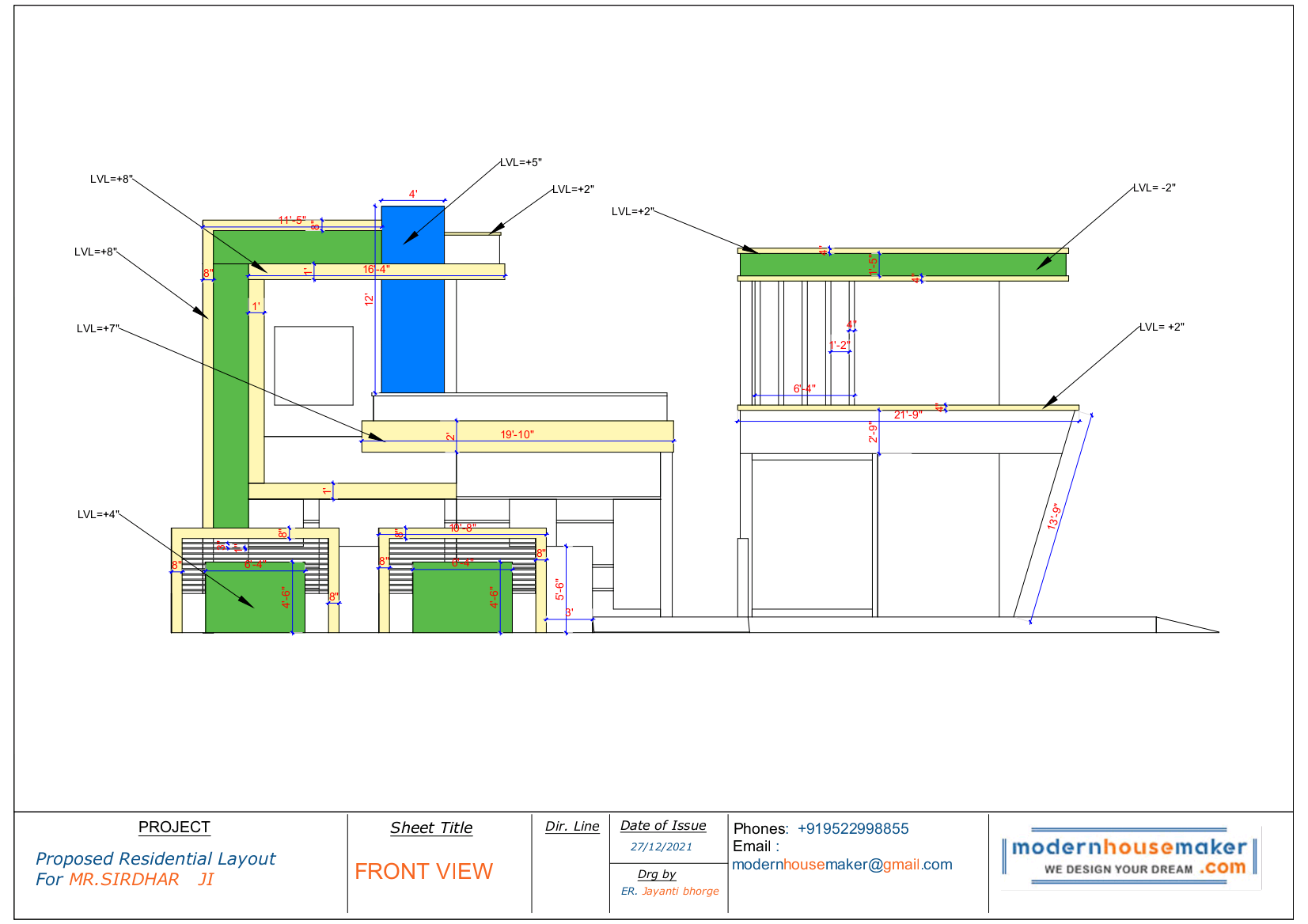Select the 'Proposed Residential Layout' text
Screen dimensions: 1308x924
click(x=155, y=858)
